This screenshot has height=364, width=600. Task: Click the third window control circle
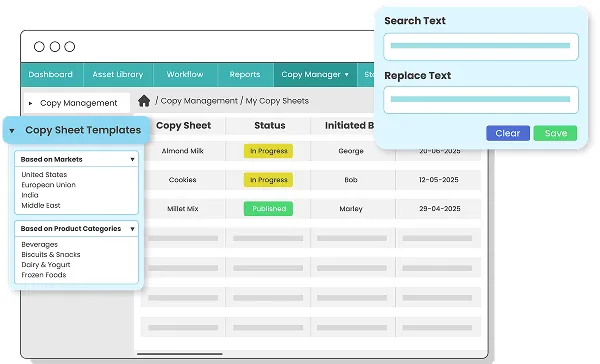pyautogui.click(x=70, y=47)
